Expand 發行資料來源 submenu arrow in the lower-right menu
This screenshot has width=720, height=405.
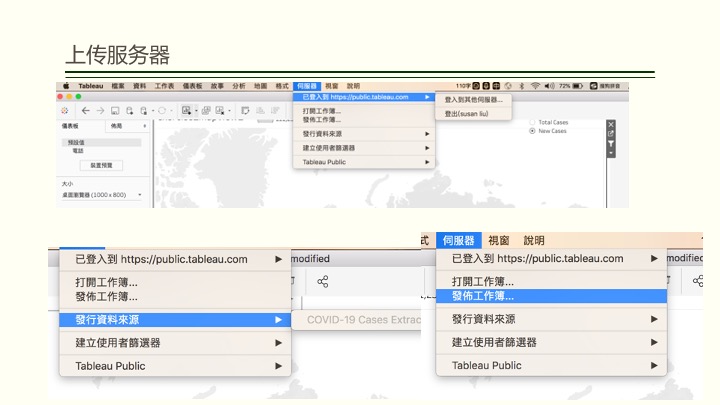(654, 319)
